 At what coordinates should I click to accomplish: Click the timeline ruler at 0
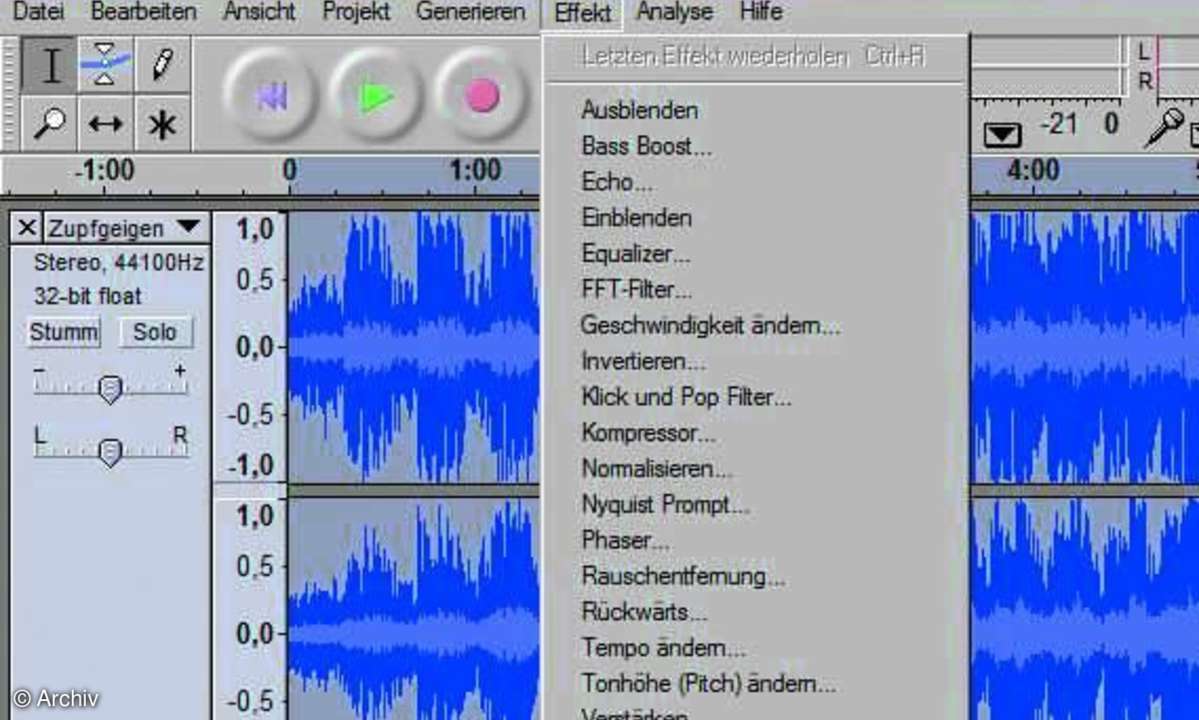289,170
